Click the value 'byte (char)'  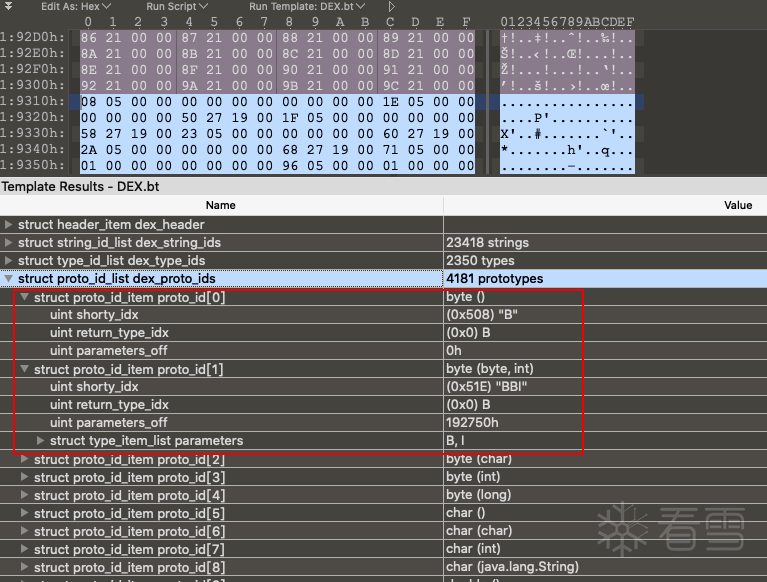[479, 459]
